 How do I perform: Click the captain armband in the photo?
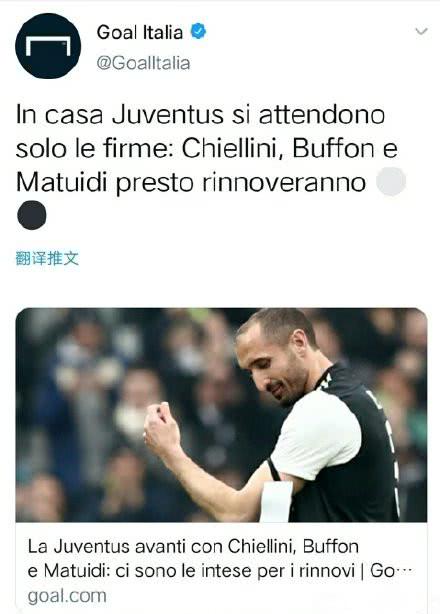point(276,502)
